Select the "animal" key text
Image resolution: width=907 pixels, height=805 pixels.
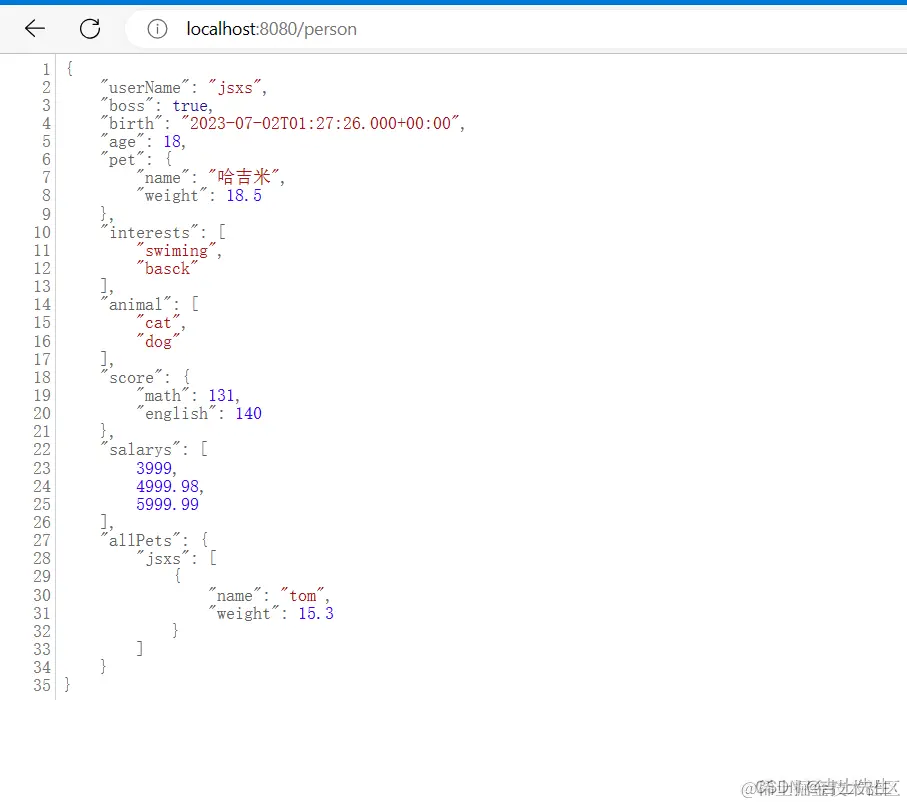pyautogui.click(x=136, y=304)
